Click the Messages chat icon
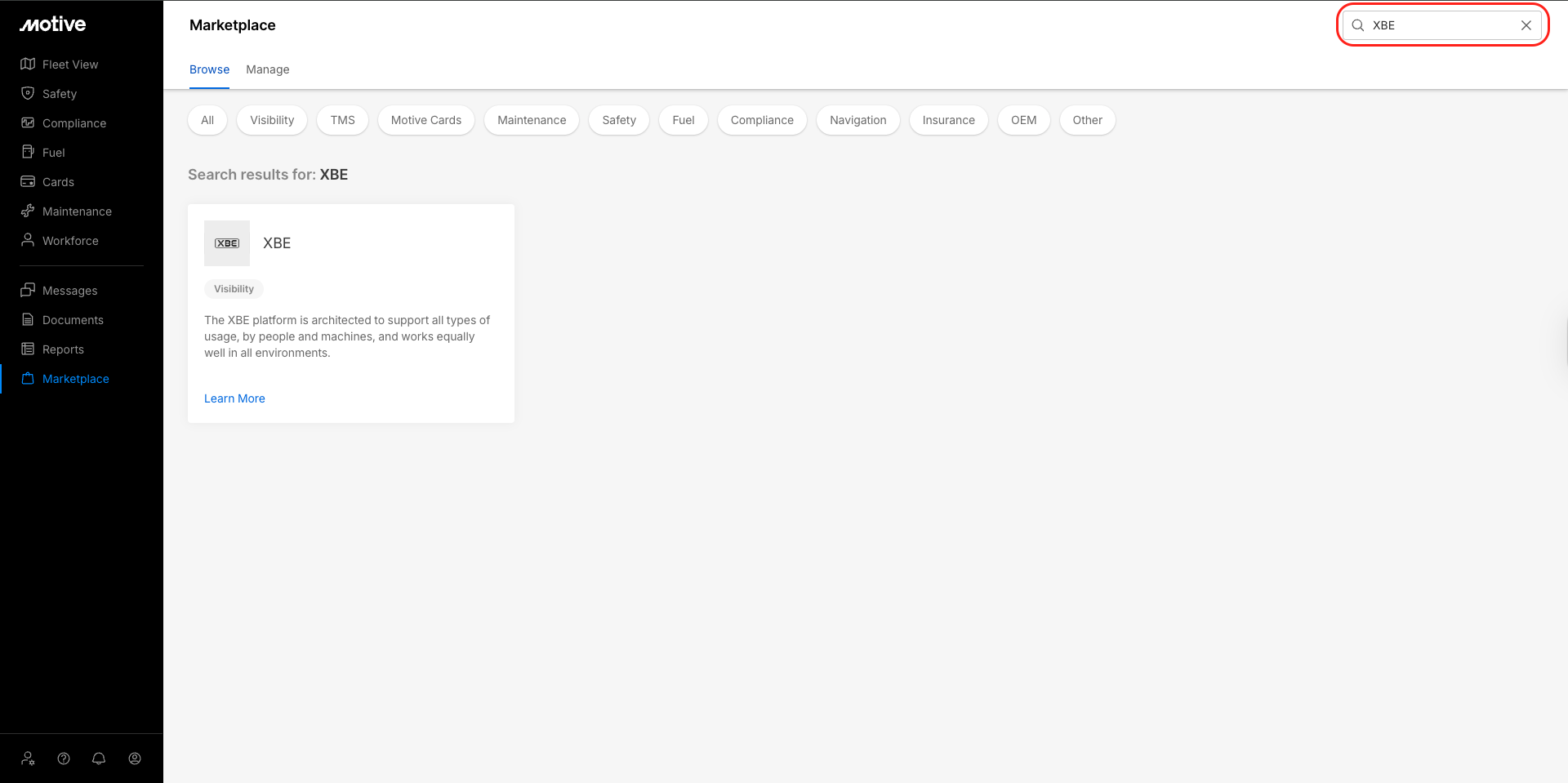 point(28,290)
